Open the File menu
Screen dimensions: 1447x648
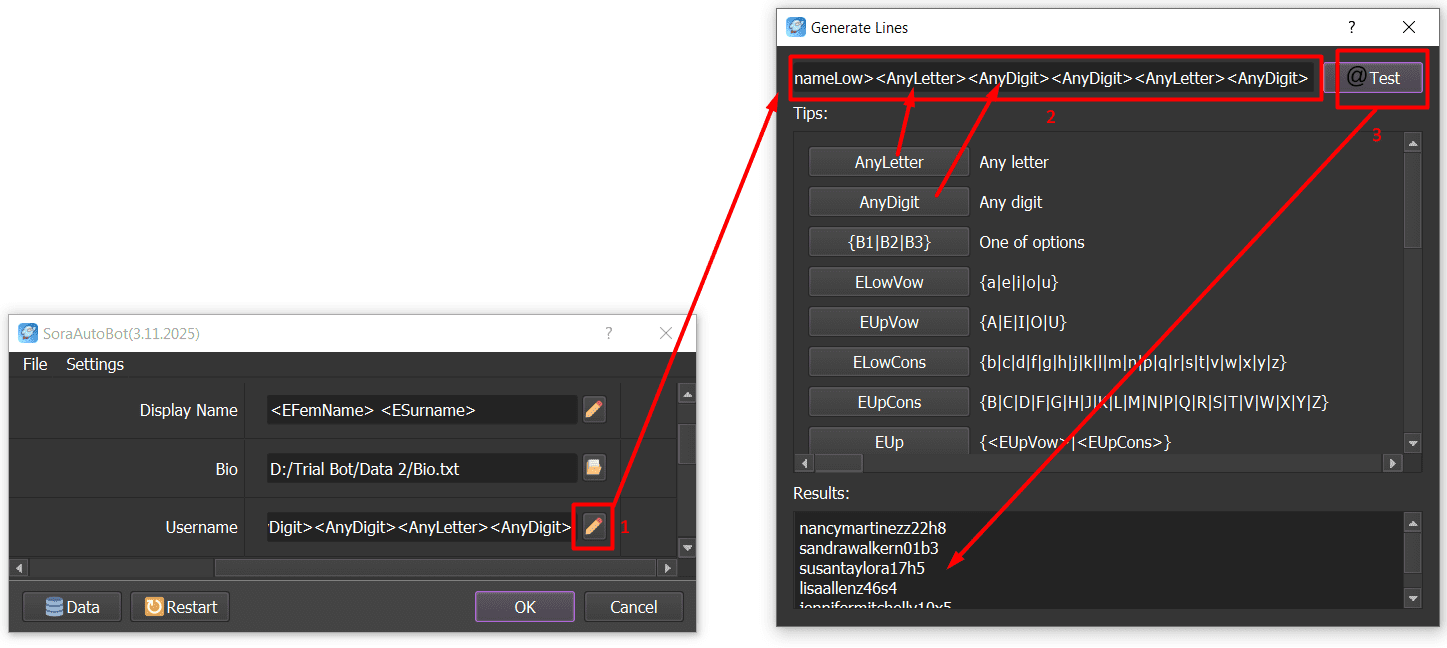pyautogui.click(x=34, y=364)
